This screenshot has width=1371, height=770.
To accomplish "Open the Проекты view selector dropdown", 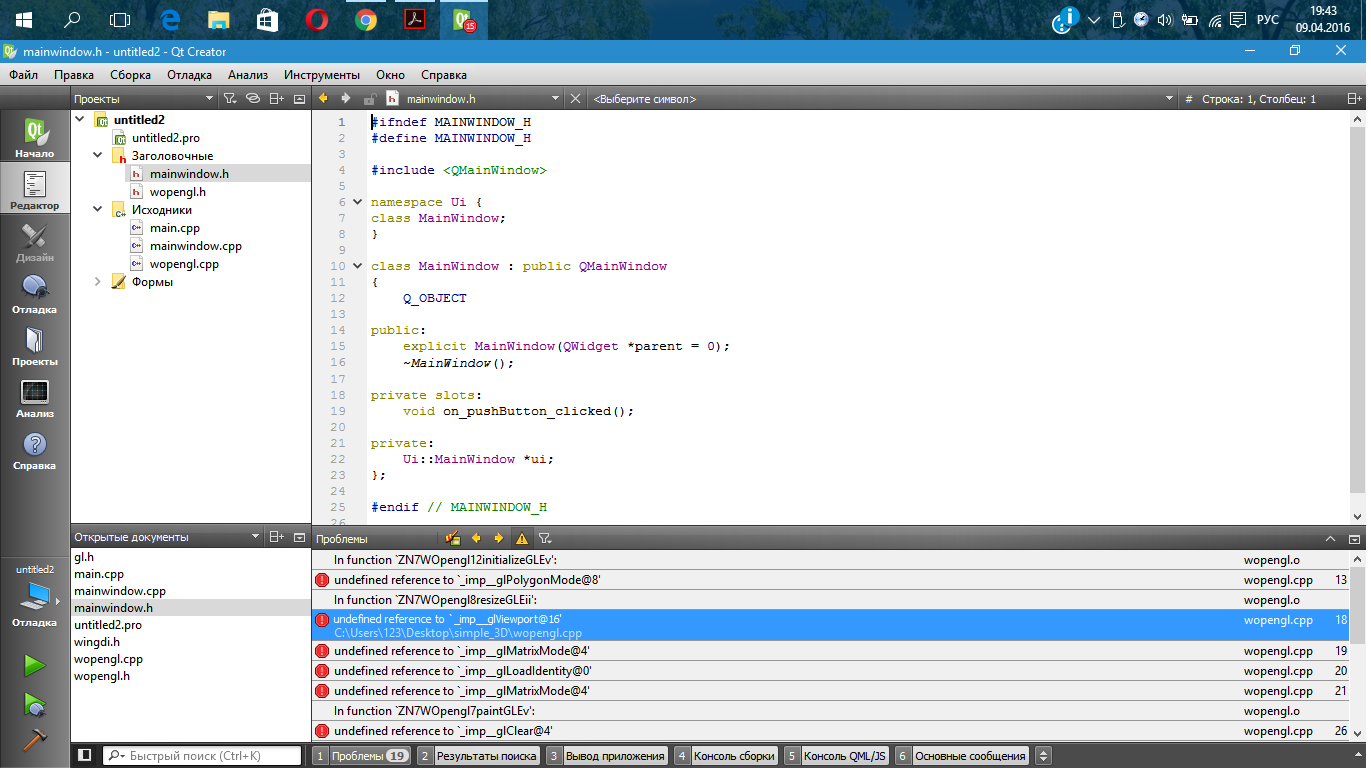I will (x=143, y=99).
